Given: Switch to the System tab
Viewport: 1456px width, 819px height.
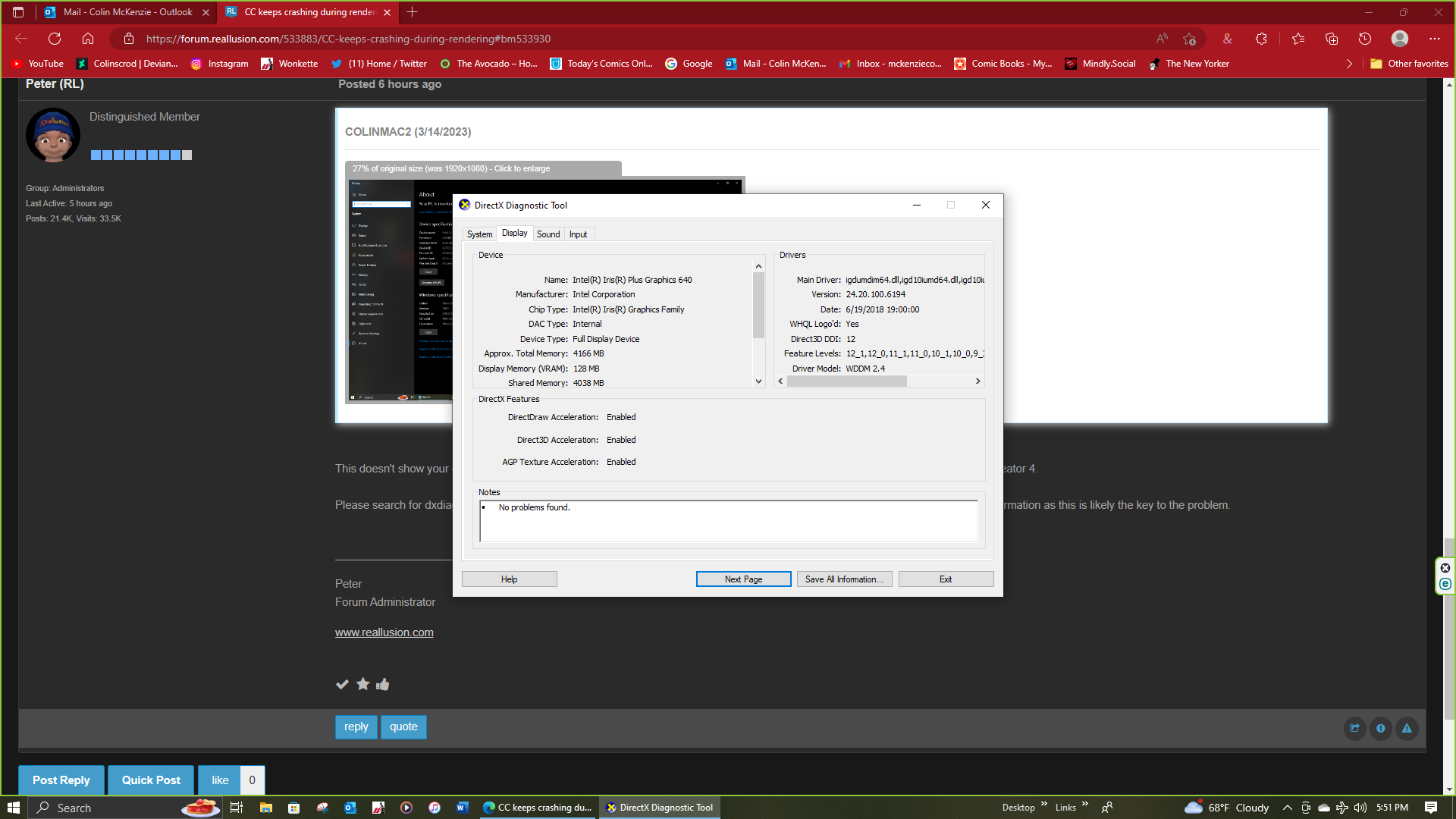Looking at the screenshot, I should pyautogui.click(x=479, y=234).
